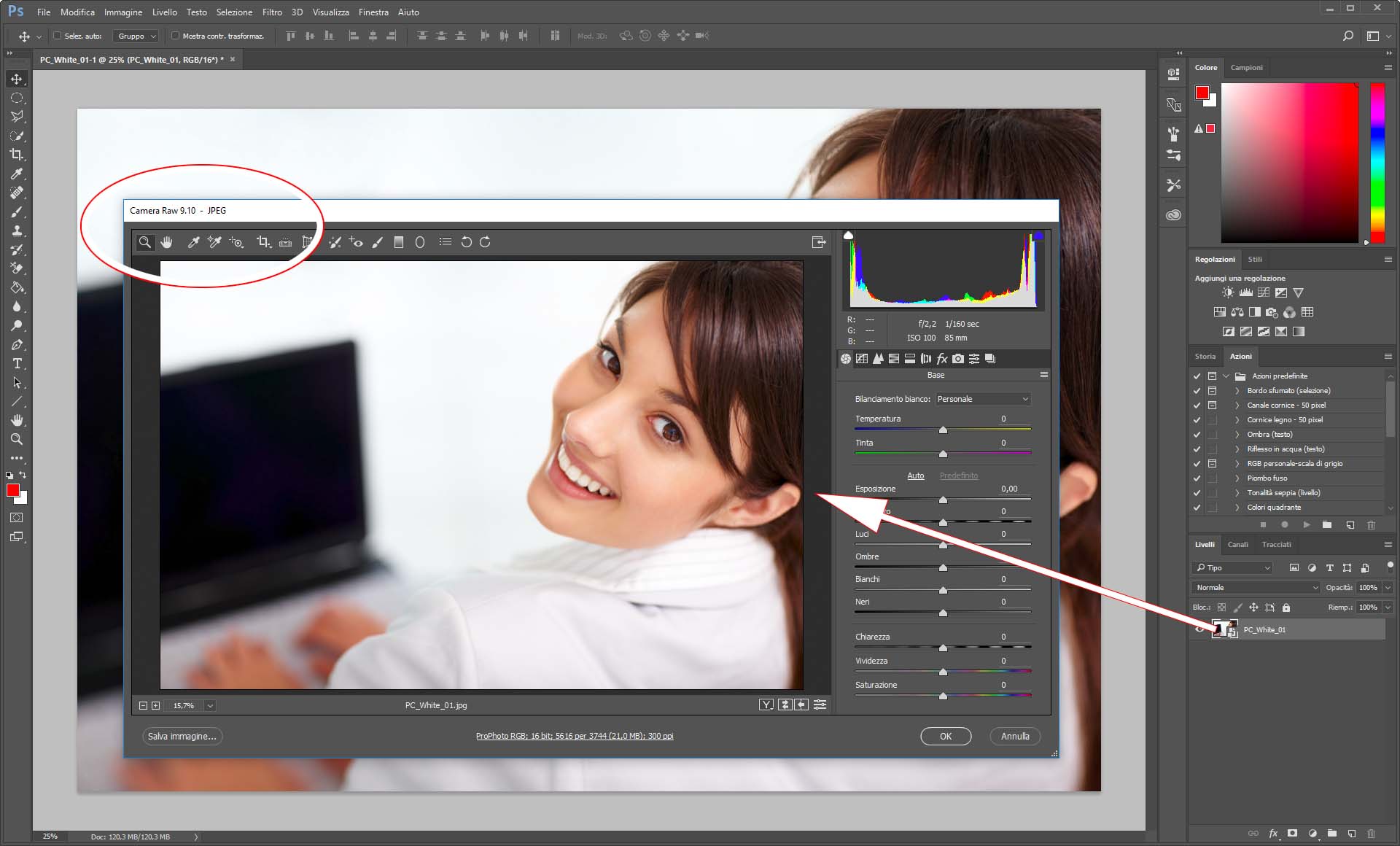1400x846 pixels.
Task: Select the Type tool
Action: [17, 363]
